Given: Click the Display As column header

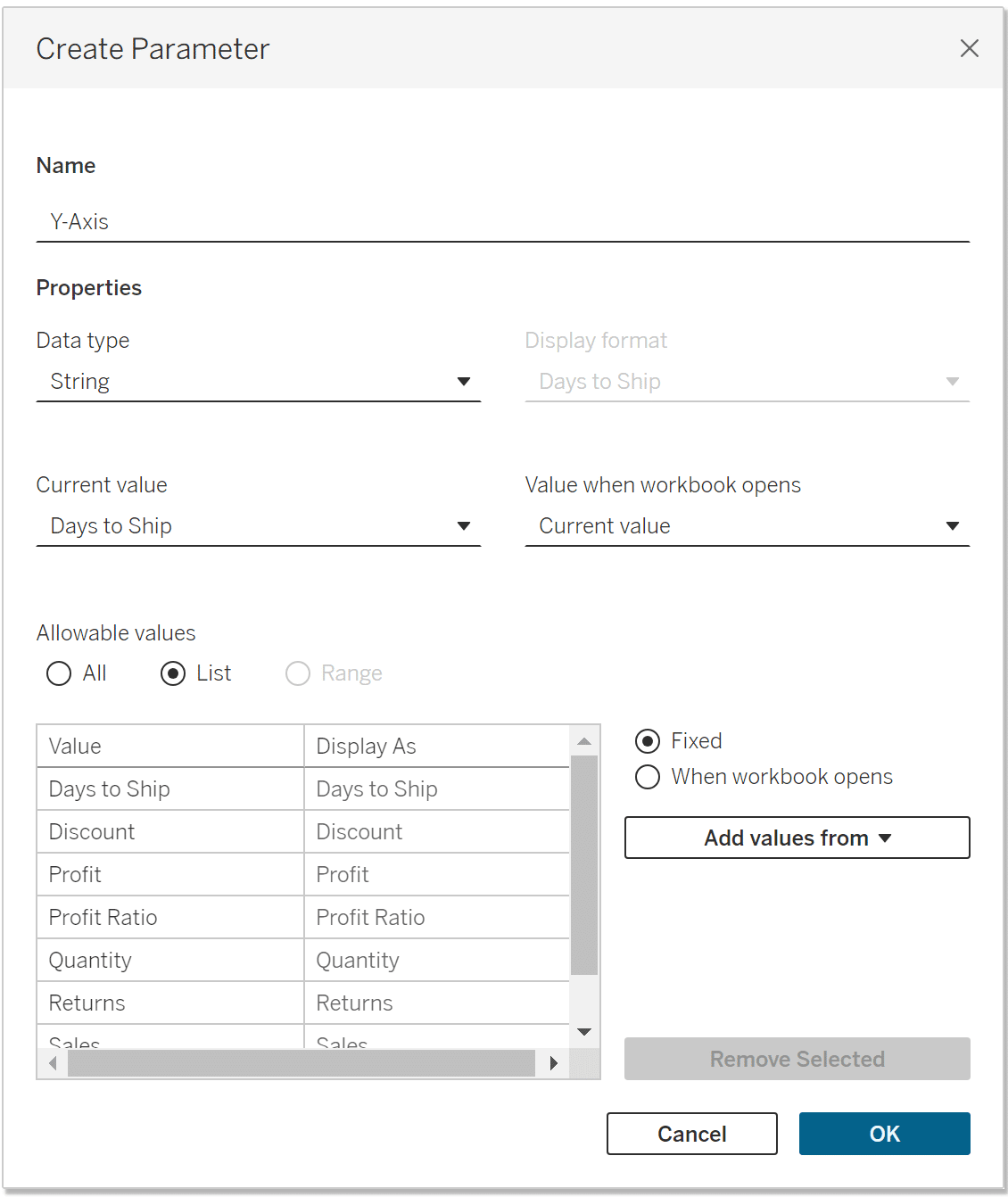Looking at the screenshot, I should [437, 747].
